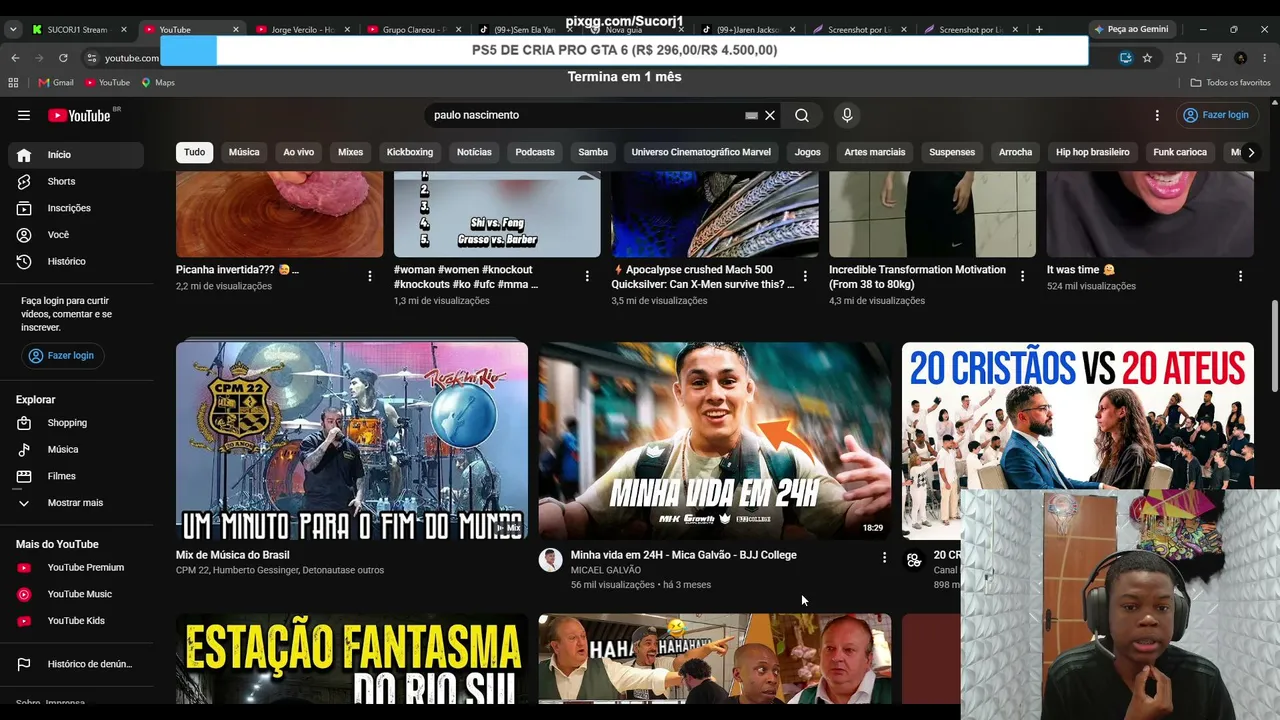Open YouTube settings three-dot menu in header

pos(1157,115)
